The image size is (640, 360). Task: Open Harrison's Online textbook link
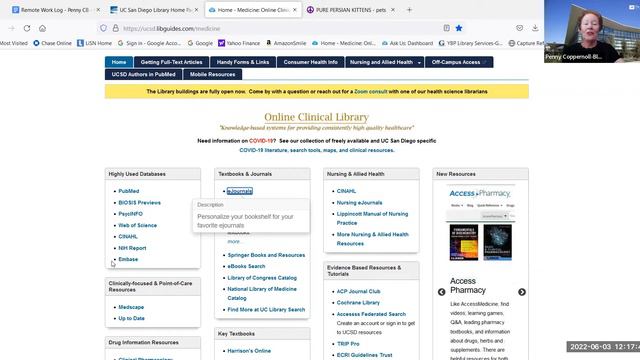[x=249, y=351]
